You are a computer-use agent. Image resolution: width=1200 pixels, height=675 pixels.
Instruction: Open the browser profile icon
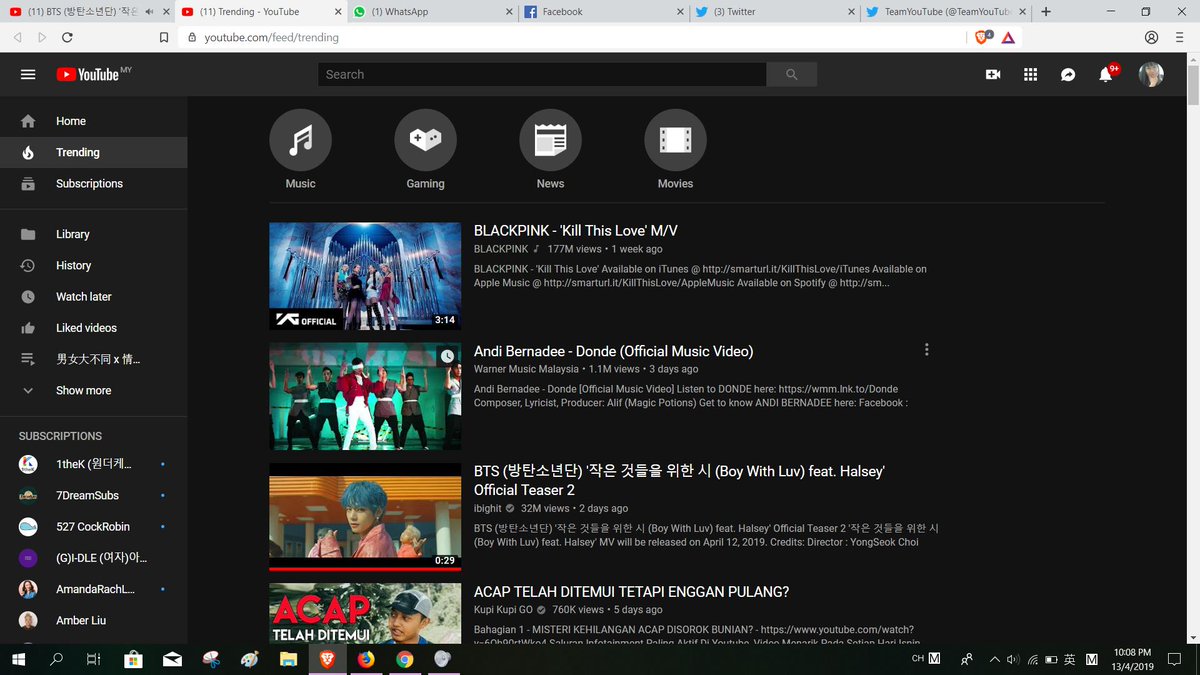1151,37
